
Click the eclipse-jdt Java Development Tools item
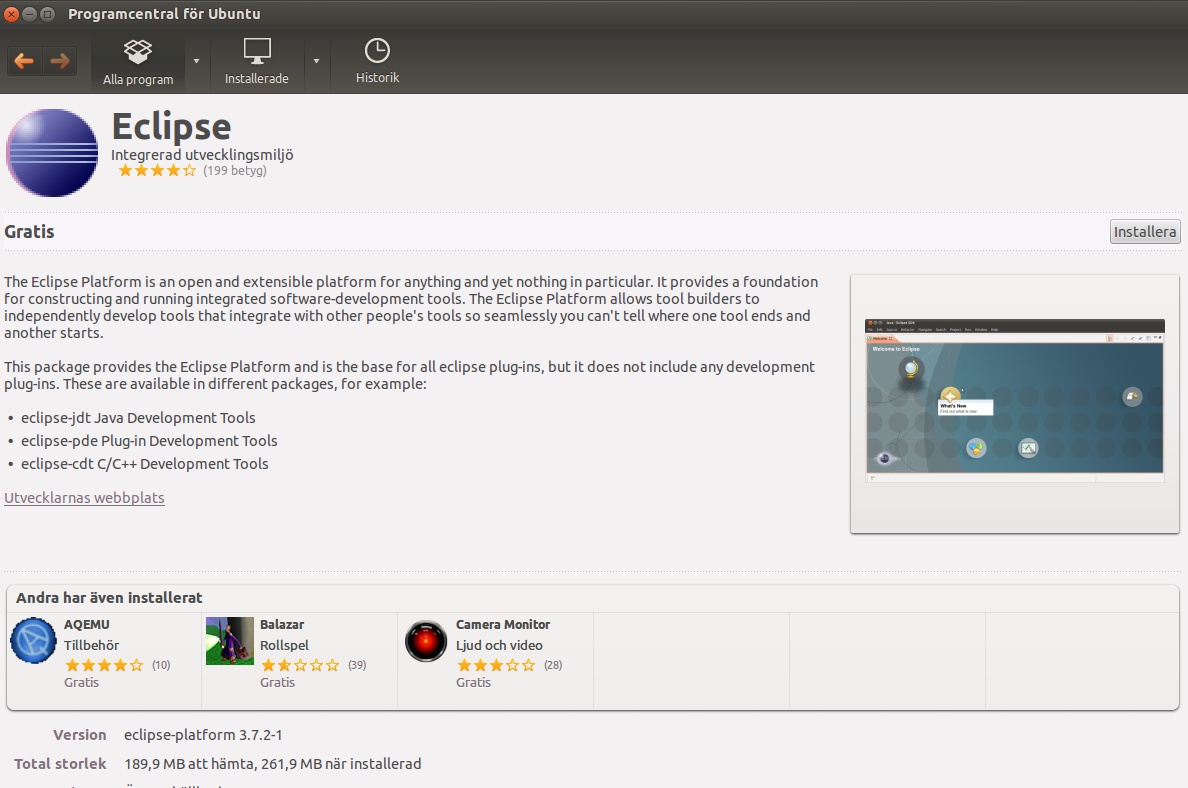(x=138, y=418)
